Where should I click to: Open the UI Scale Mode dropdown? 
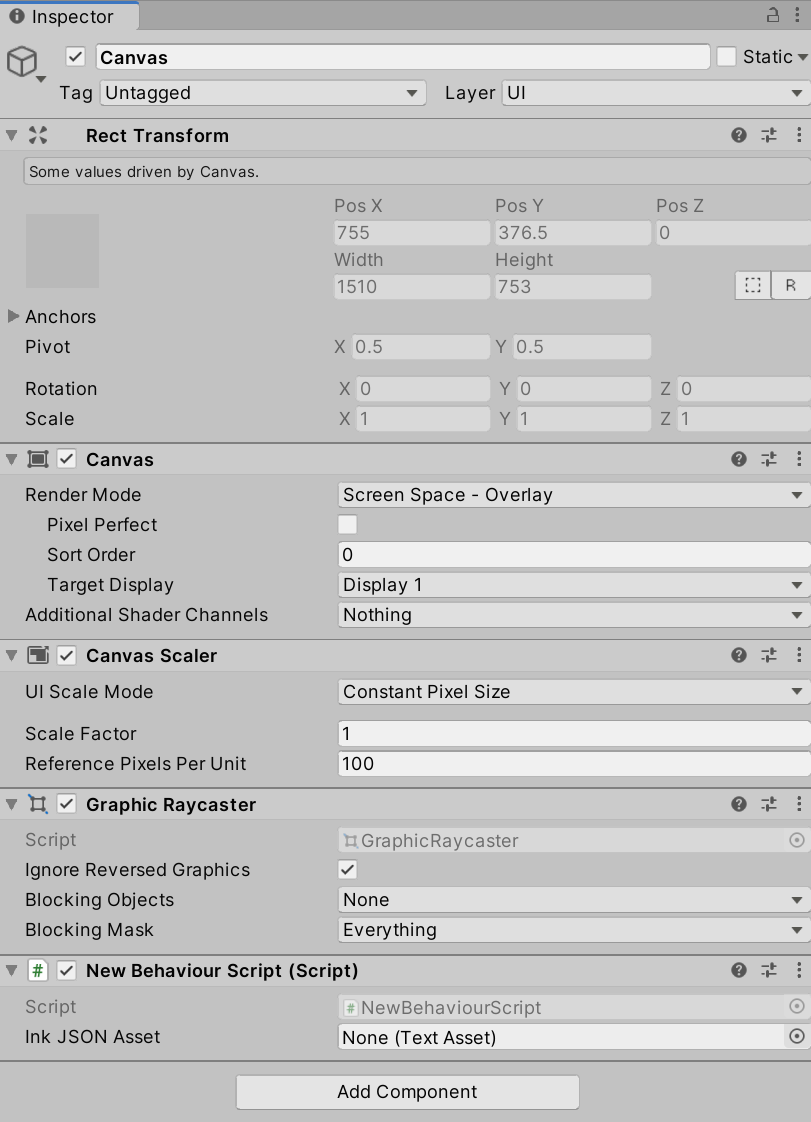[x=574, y=692]
